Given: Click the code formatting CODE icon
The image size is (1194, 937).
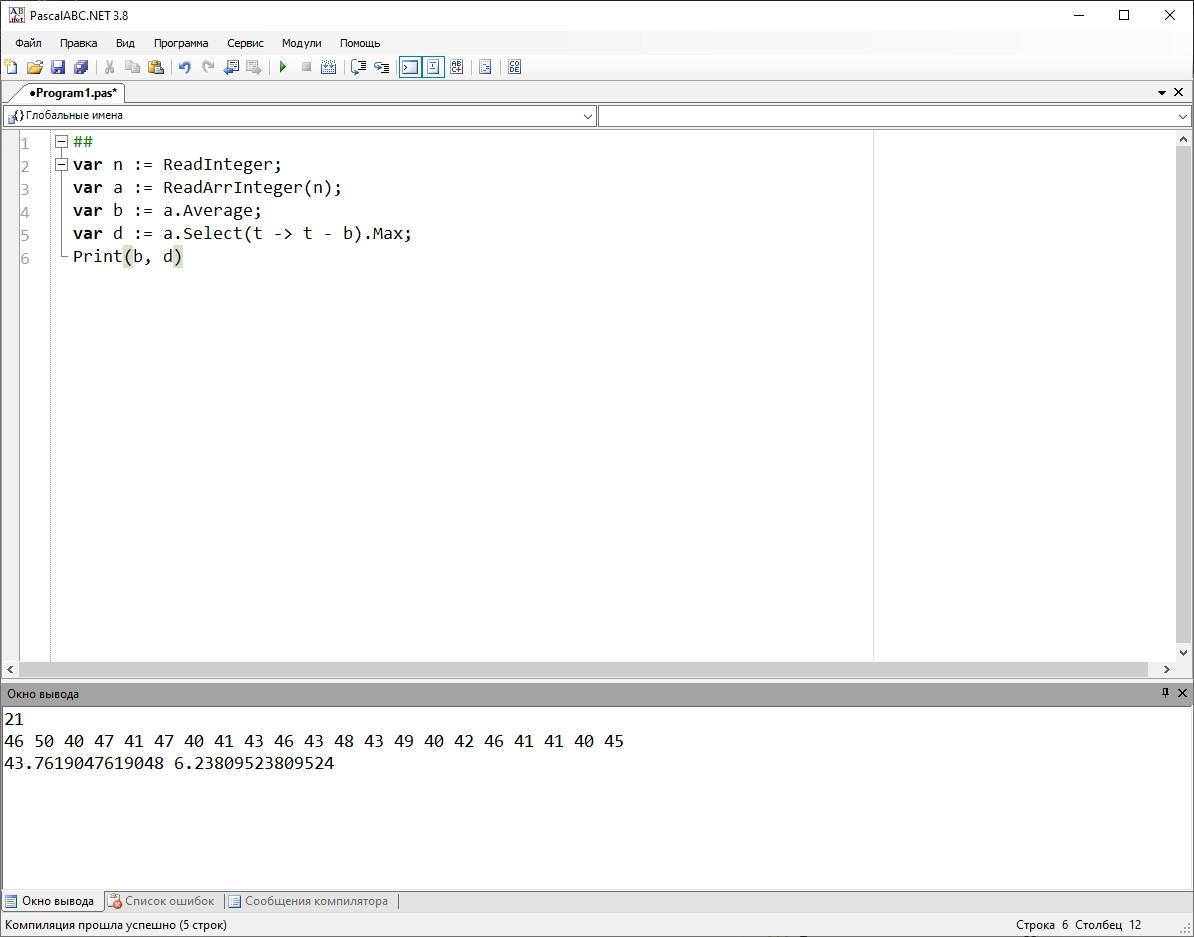Looking at the screenshot, I should click(x=514, y=67).
